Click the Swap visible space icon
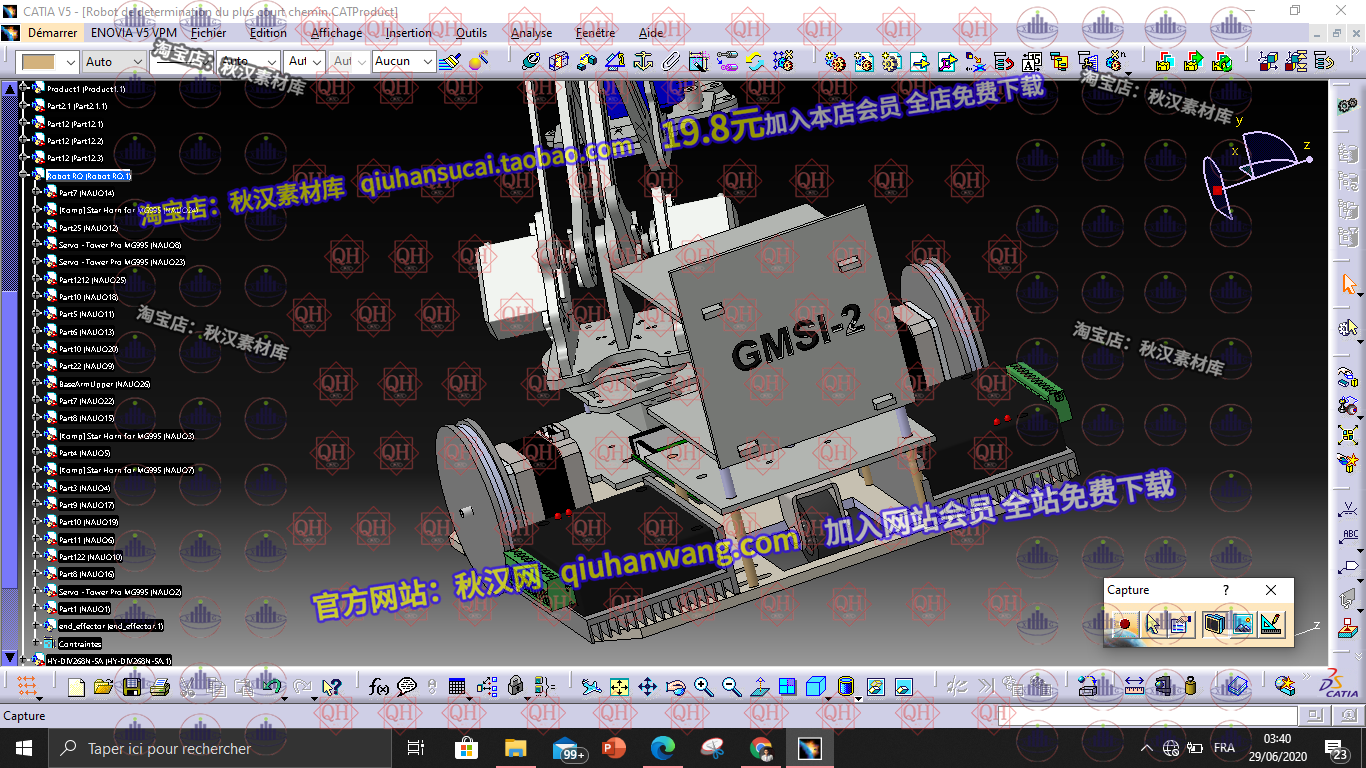The height and width of the screenshot is (768, 1366). 904,687
